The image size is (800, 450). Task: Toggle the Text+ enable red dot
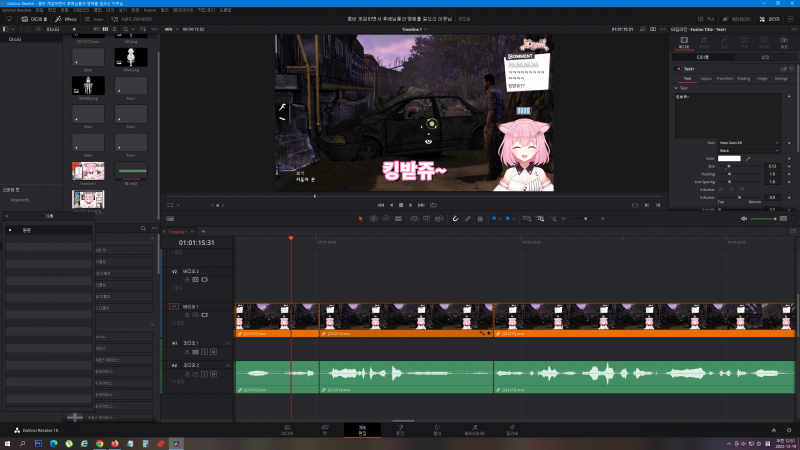(x=679, y=69)
